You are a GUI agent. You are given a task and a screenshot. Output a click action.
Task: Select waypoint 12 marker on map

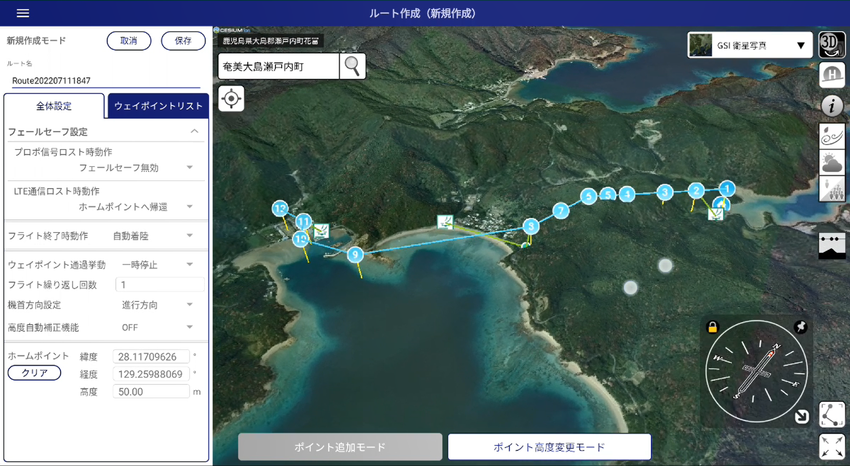(280, 208)
